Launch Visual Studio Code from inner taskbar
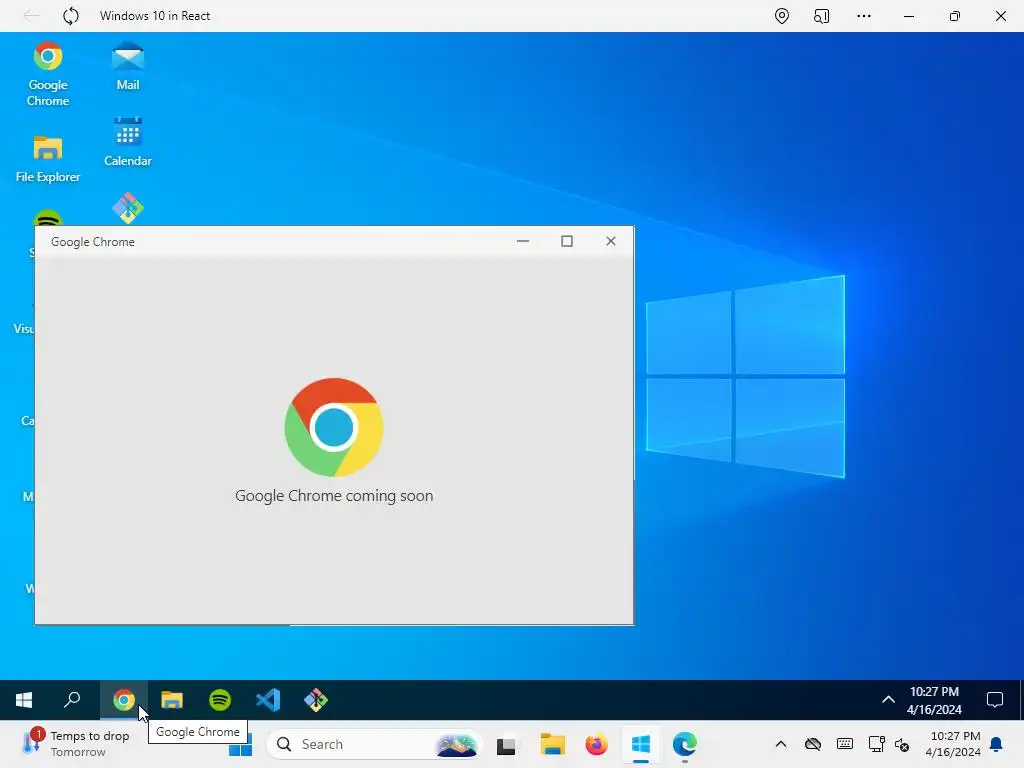 click(x=268, y=700)
